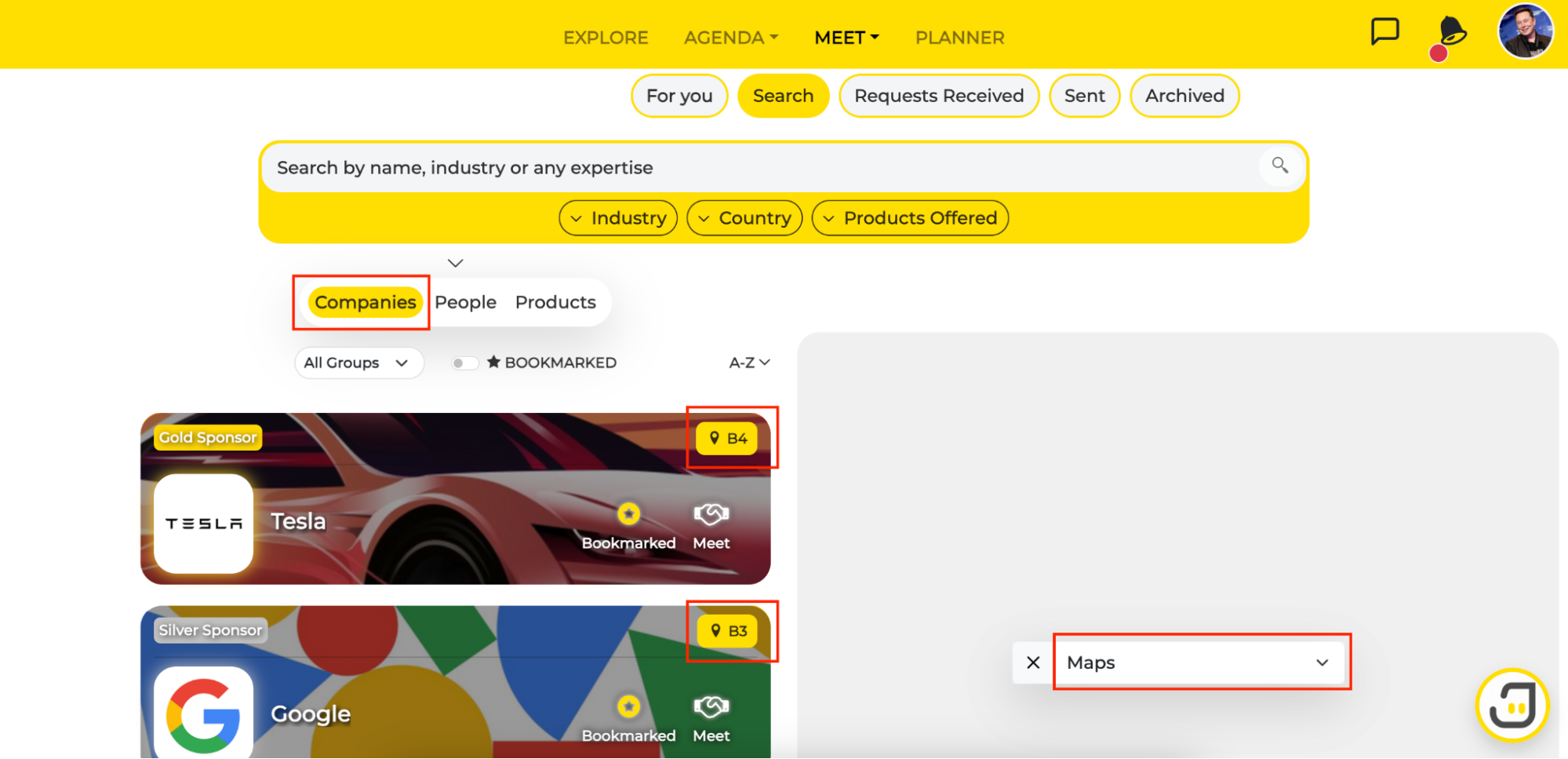Go to the Explore page
1568x759 pixels.
coord(606,38)
